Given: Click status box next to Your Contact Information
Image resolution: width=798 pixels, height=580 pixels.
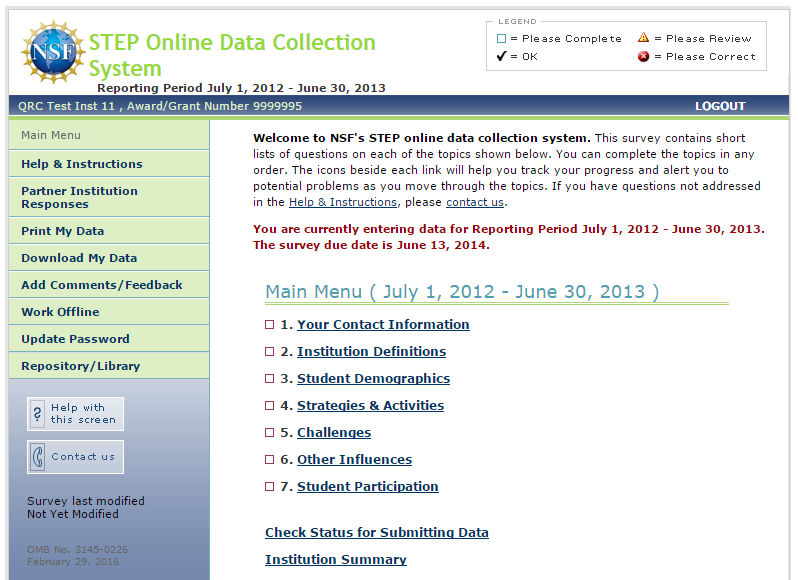Looking at the screenshot, I should tap(270, 325).
